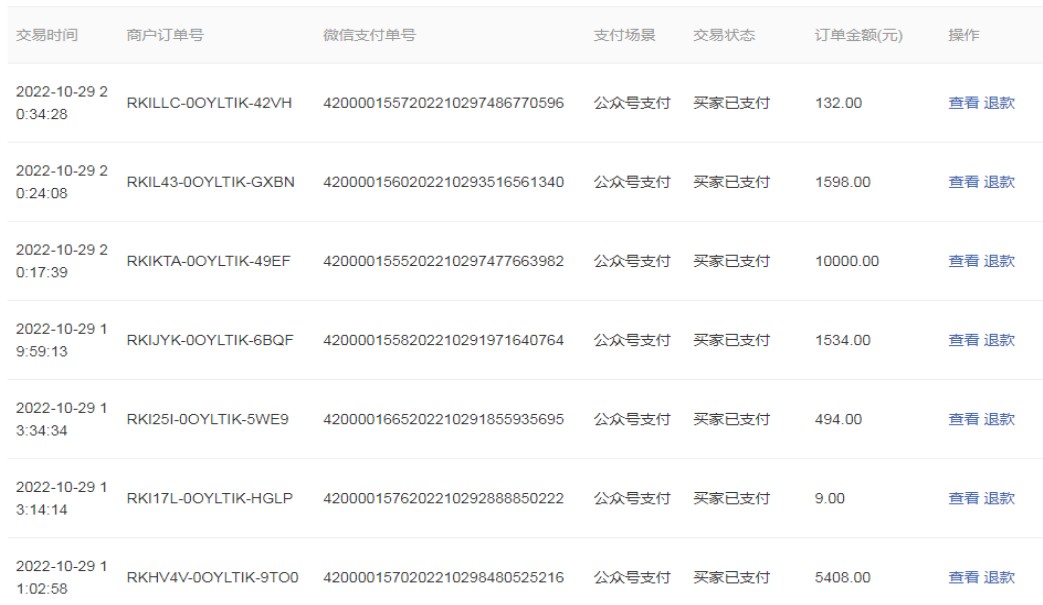Open 查看 for the 5408.00 order
Viewport: 1043px width, 605px height.
963,577
